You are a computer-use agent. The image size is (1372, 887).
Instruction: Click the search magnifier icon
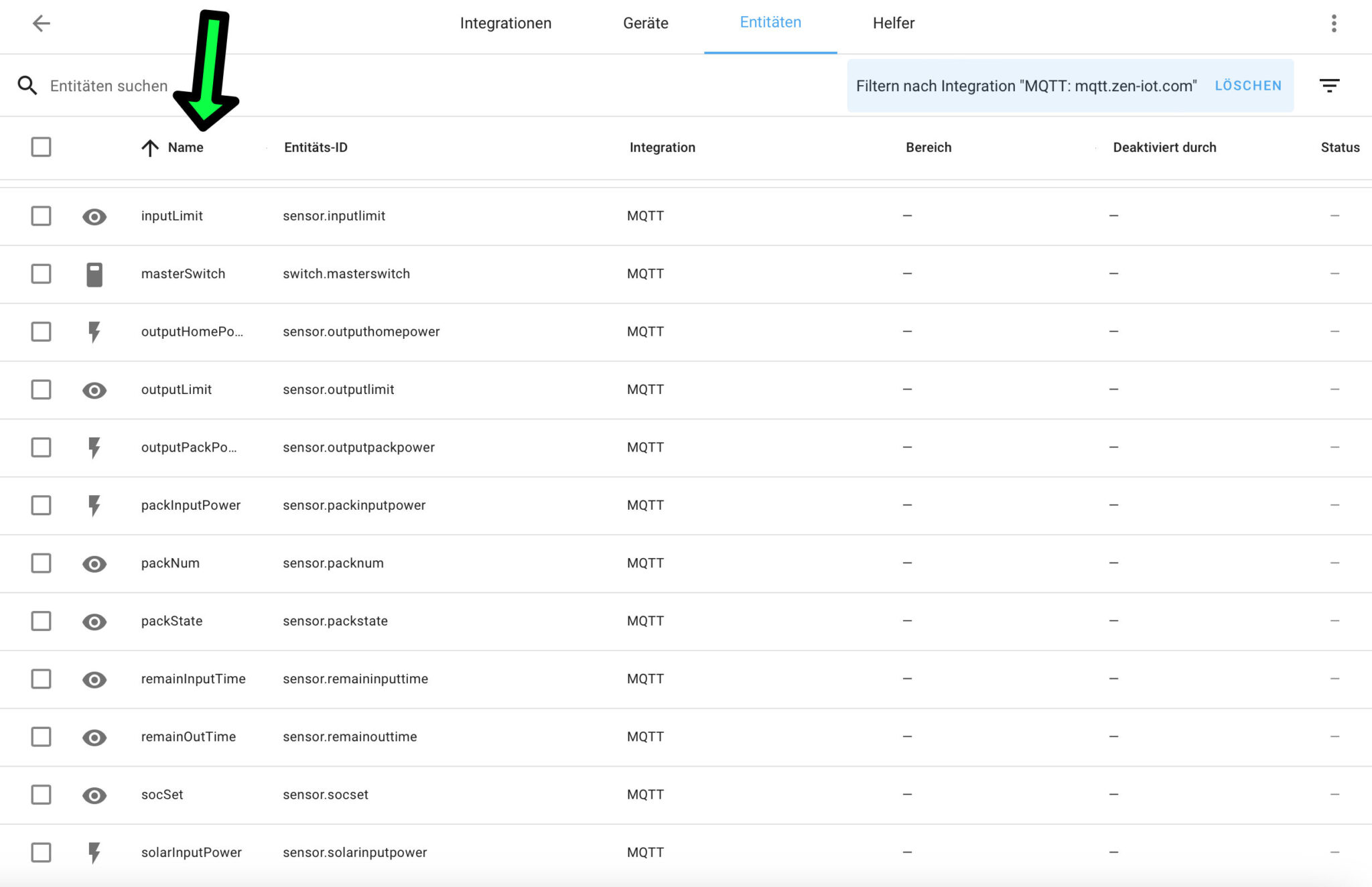(27, 86)
